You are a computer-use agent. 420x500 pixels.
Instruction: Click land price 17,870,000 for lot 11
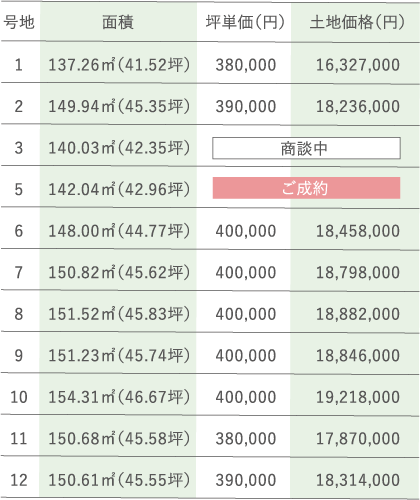358,439
